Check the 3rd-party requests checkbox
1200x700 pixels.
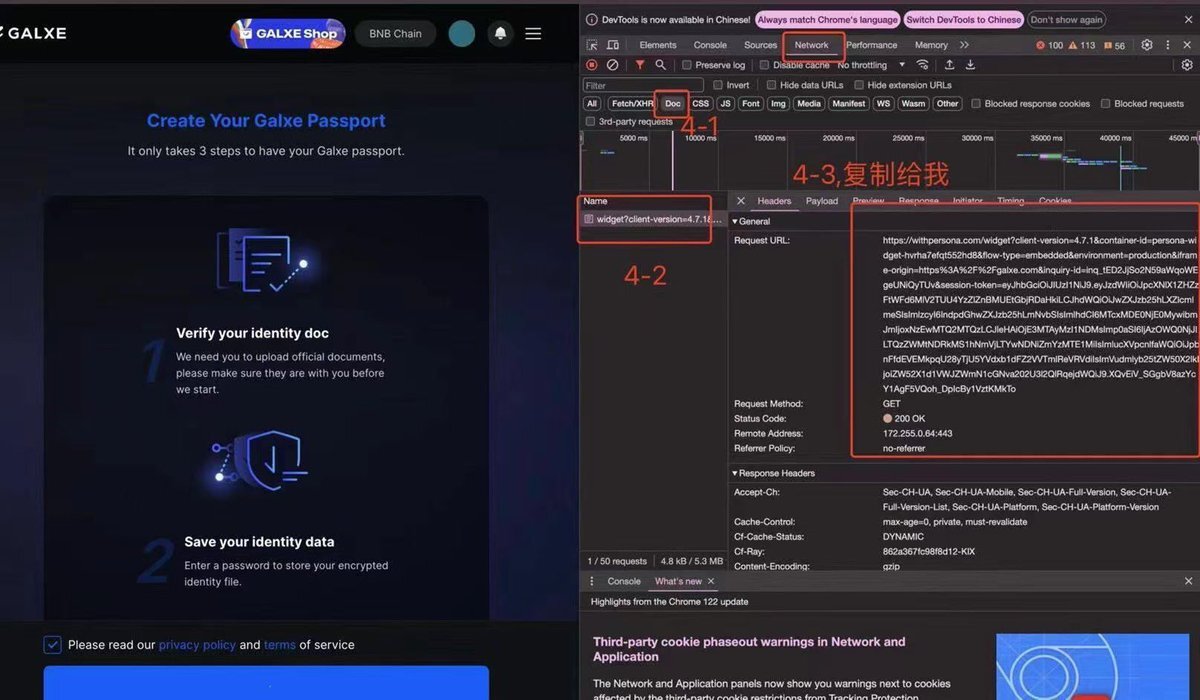point(590,122)
